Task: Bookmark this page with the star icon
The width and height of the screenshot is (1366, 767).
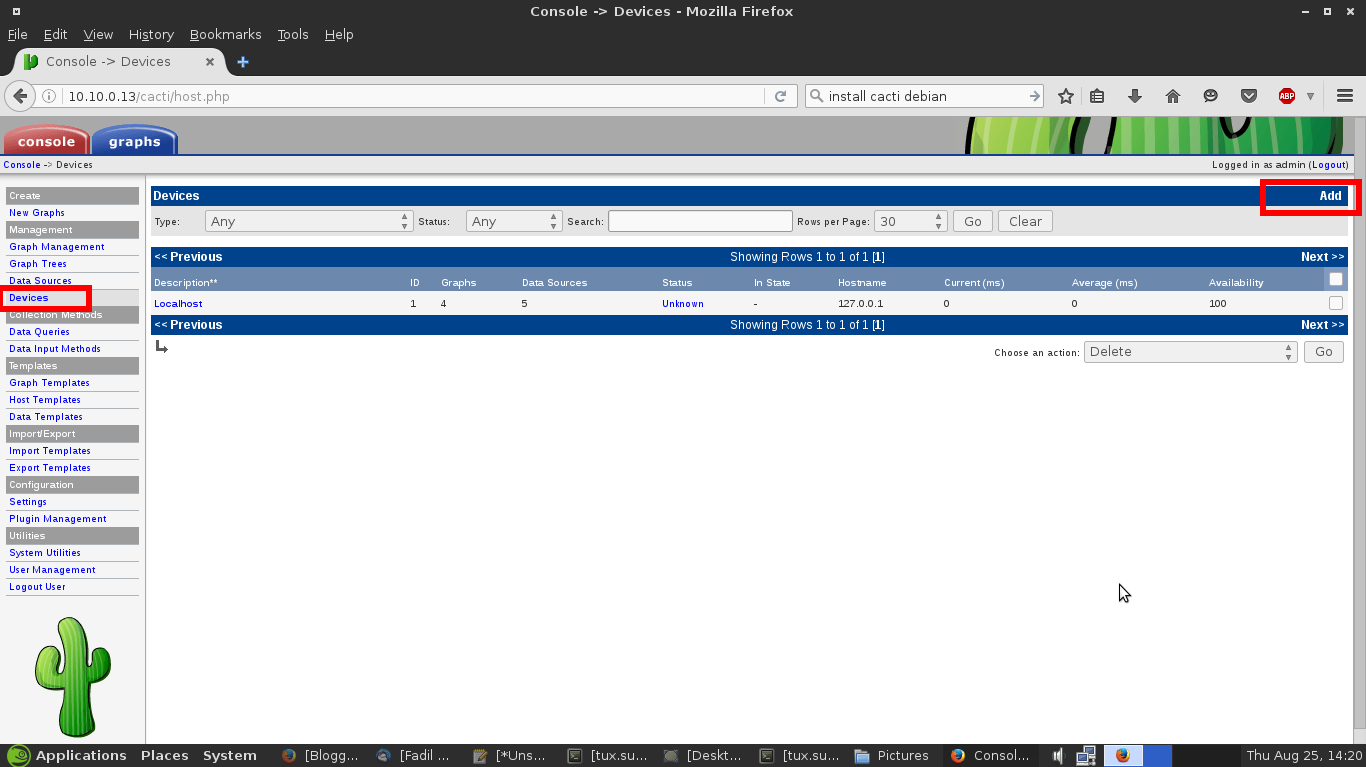Action: pyautogui.click(x=1066, y=96)
